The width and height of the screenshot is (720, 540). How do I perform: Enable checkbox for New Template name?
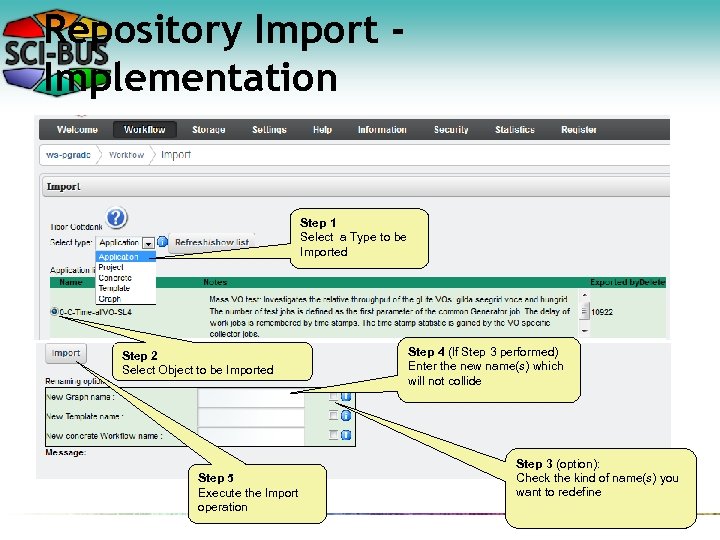(x=333, y=416)
